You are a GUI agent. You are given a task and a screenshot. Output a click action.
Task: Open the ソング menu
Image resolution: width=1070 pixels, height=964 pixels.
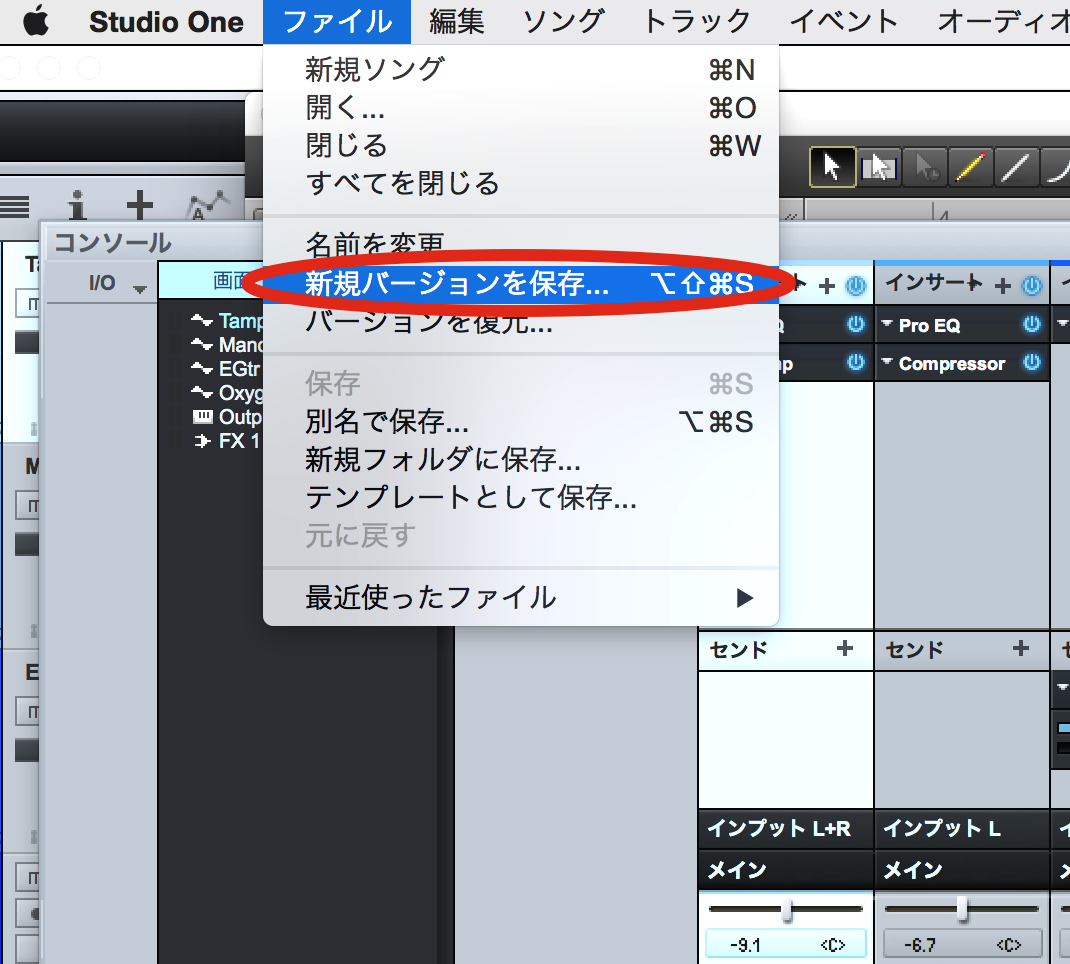coord(563,22)
